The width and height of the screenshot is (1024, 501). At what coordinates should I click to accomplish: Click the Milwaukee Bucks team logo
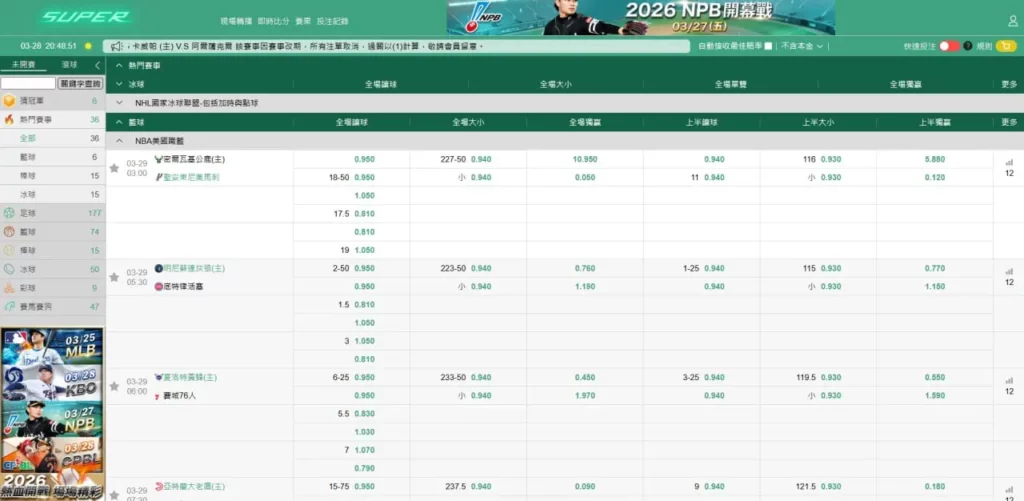[158, 159]
